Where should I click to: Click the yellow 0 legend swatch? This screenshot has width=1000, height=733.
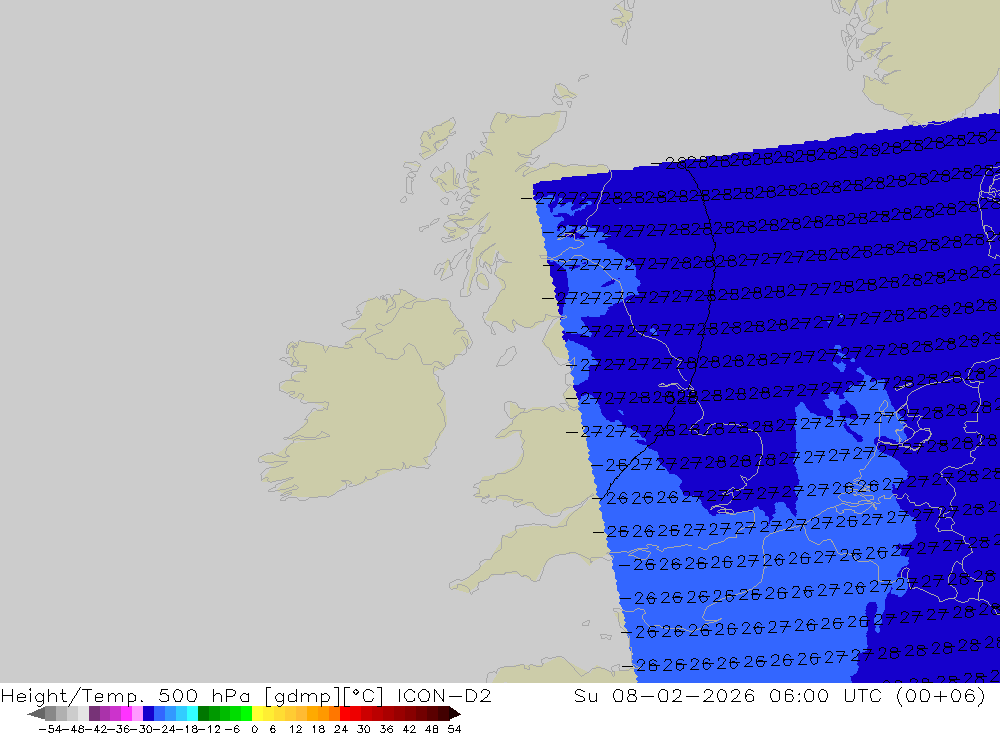click(257, 714)
